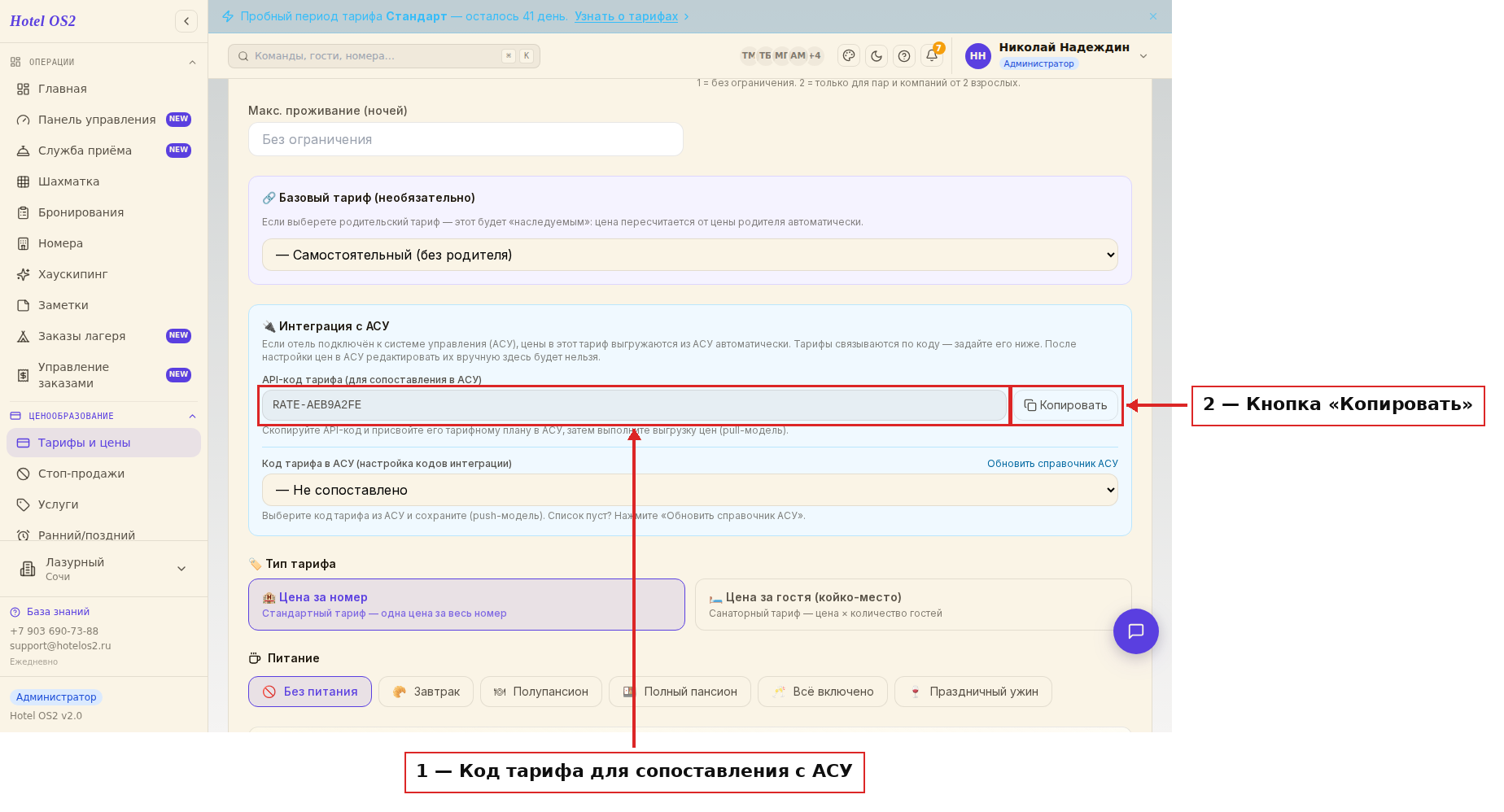The image size is (1504, 812).
Task: Open the chat bubble floating button
Action: tap(1136, 631)
